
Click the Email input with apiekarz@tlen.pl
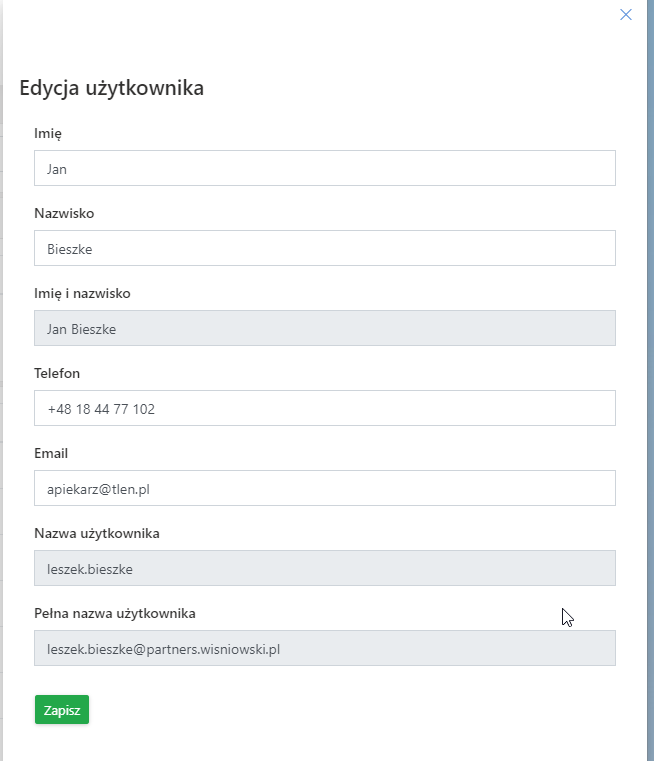pyautogui.click(x=324, y=488)
